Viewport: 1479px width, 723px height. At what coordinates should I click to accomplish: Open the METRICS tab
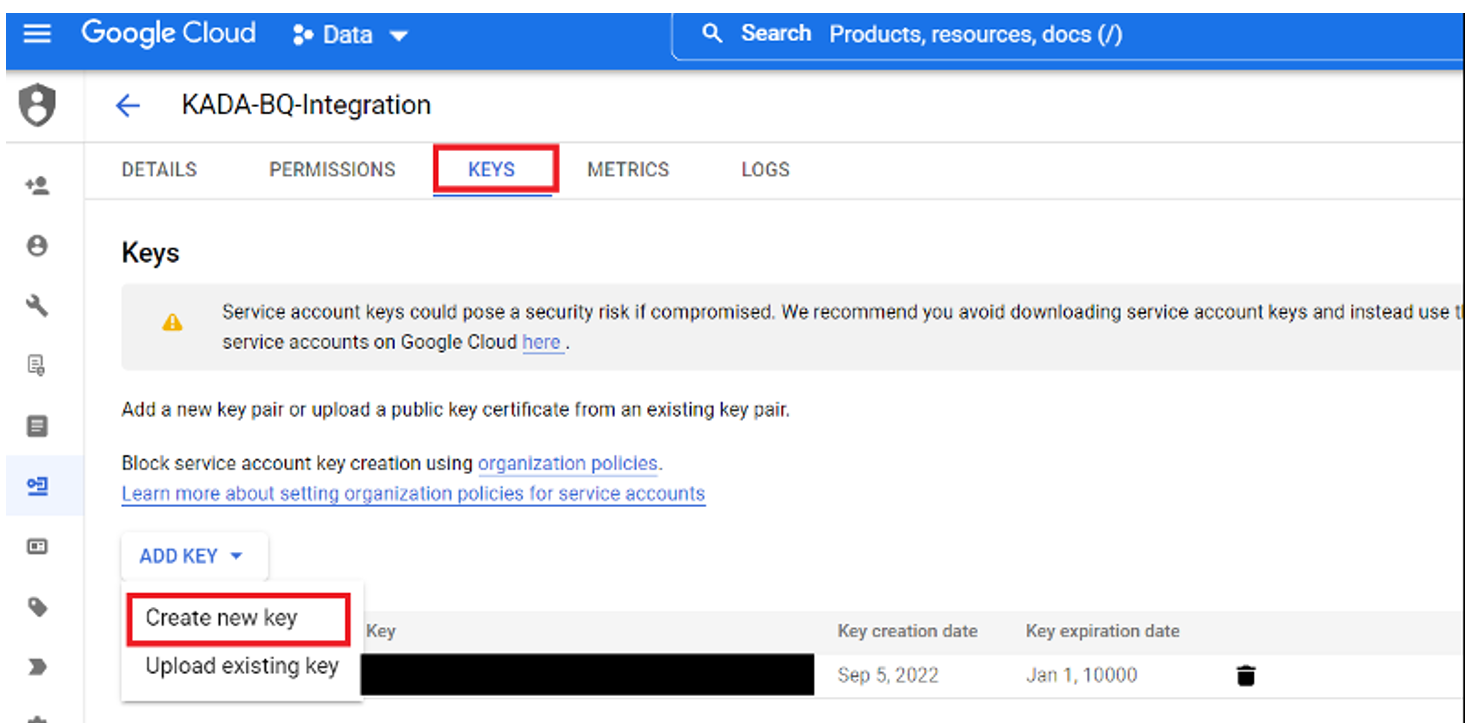[x=628, y=170]
